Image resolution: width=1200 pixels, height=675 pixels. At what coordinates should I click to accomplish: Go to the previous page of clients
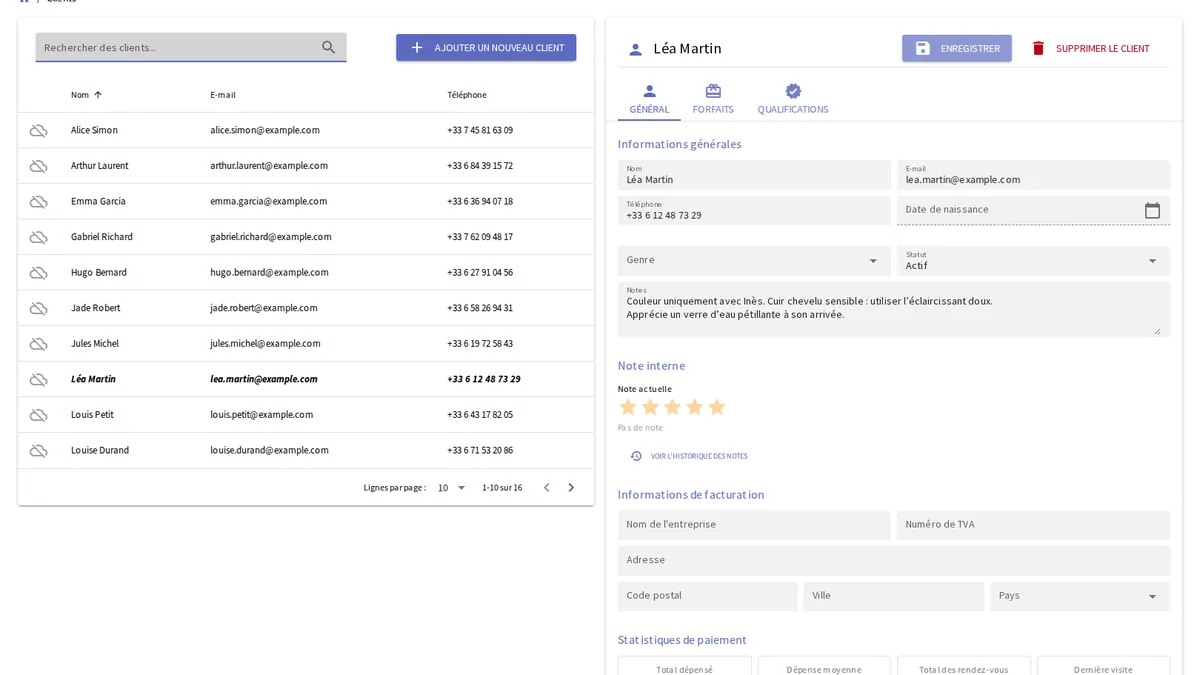(546, 488)
